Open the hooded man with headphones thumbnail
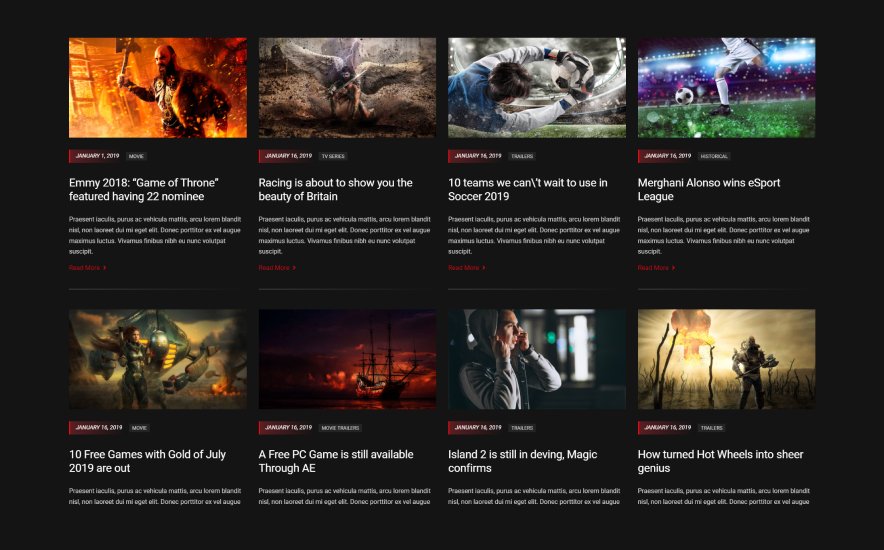This screenshot has height=550, width=884. [537, 359]
